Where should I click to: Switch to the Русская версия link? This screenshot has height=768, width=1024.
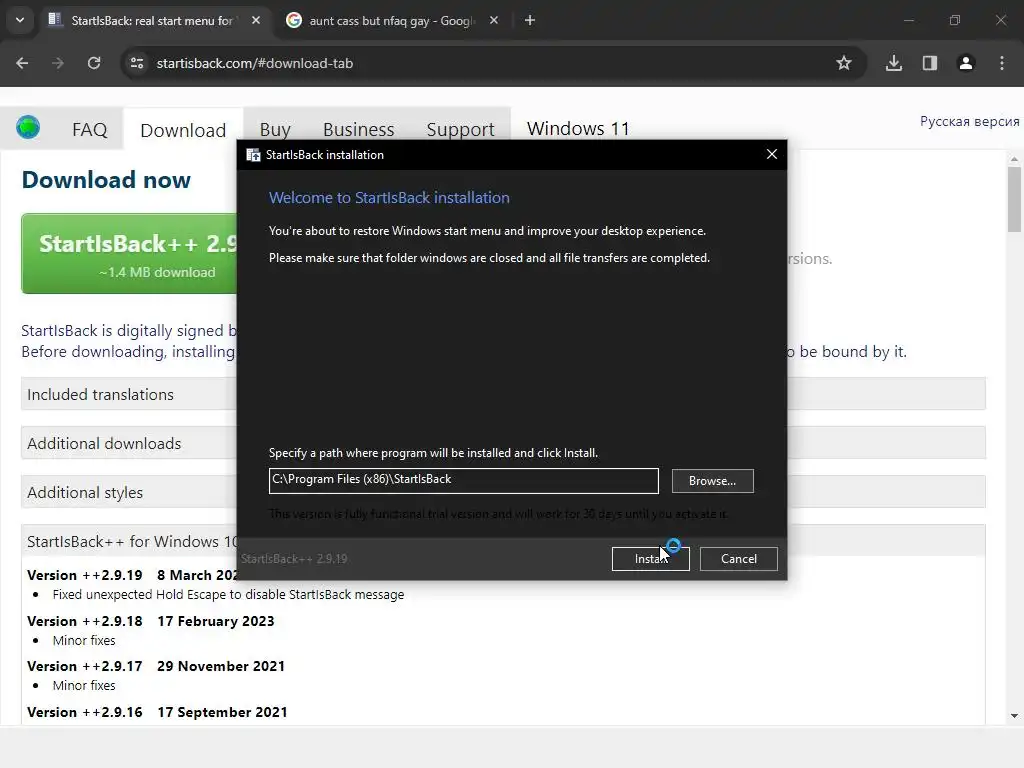[x=969, y=121]
